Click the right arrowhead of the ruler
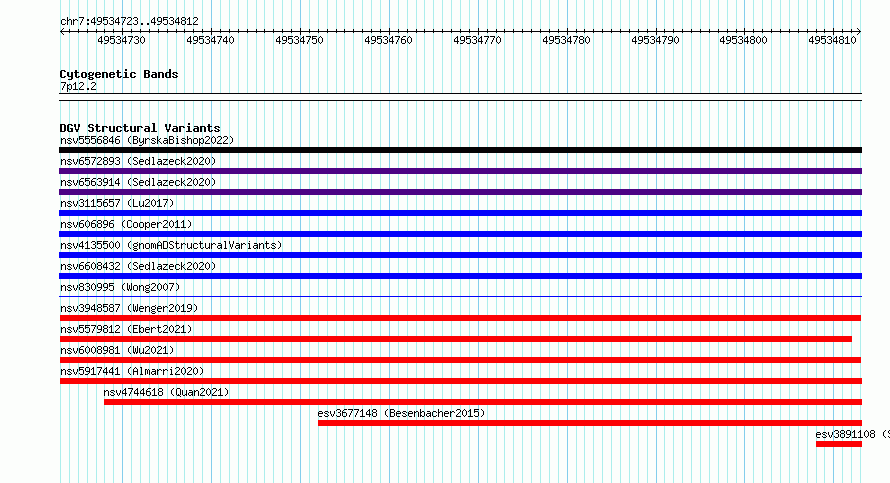Image resolution: width=890 pixels, height=483 pixels. point(859,32)
